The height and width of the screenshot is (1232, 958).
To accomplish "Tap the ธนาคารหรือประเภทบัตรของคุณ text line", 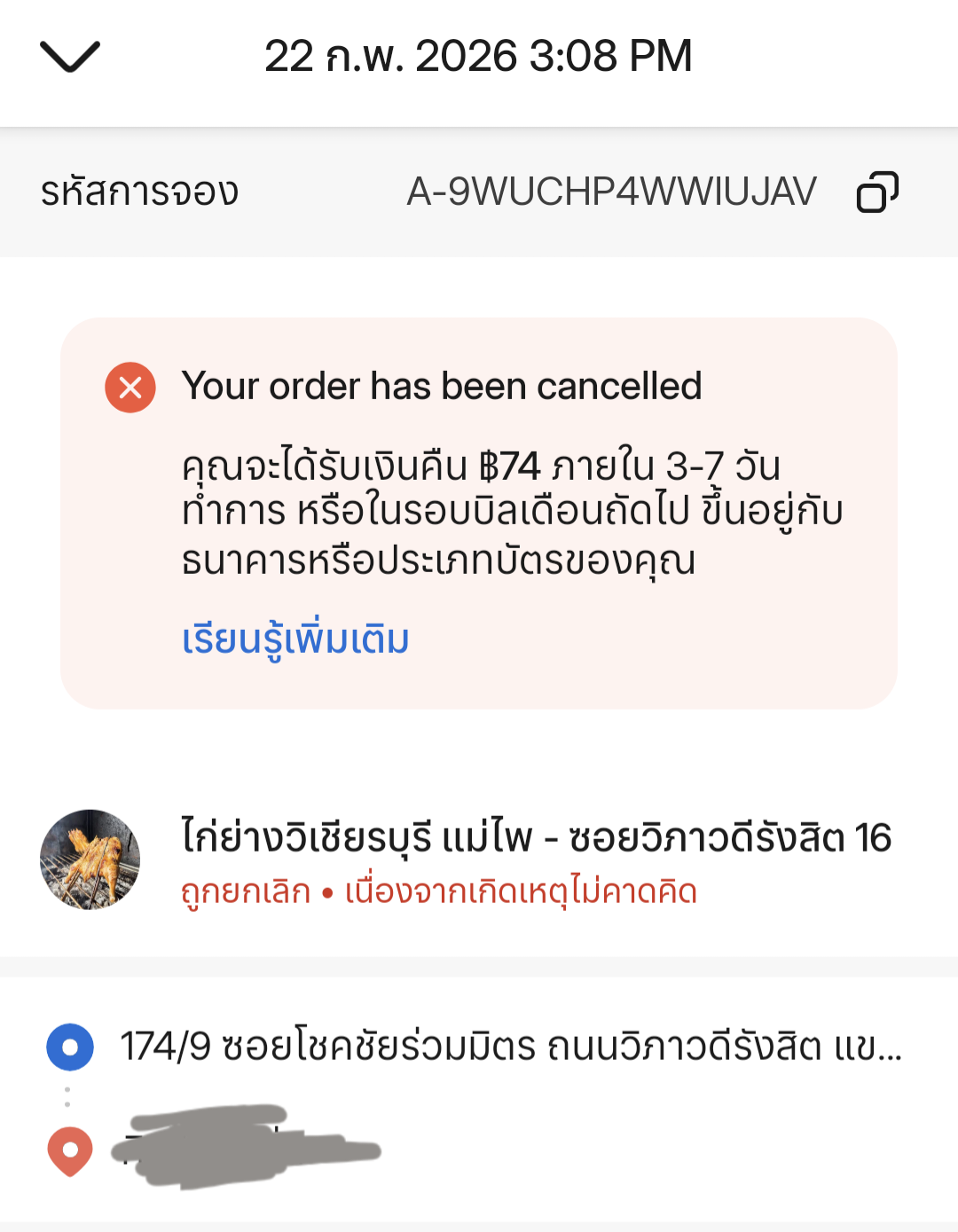I will [438, 561].
